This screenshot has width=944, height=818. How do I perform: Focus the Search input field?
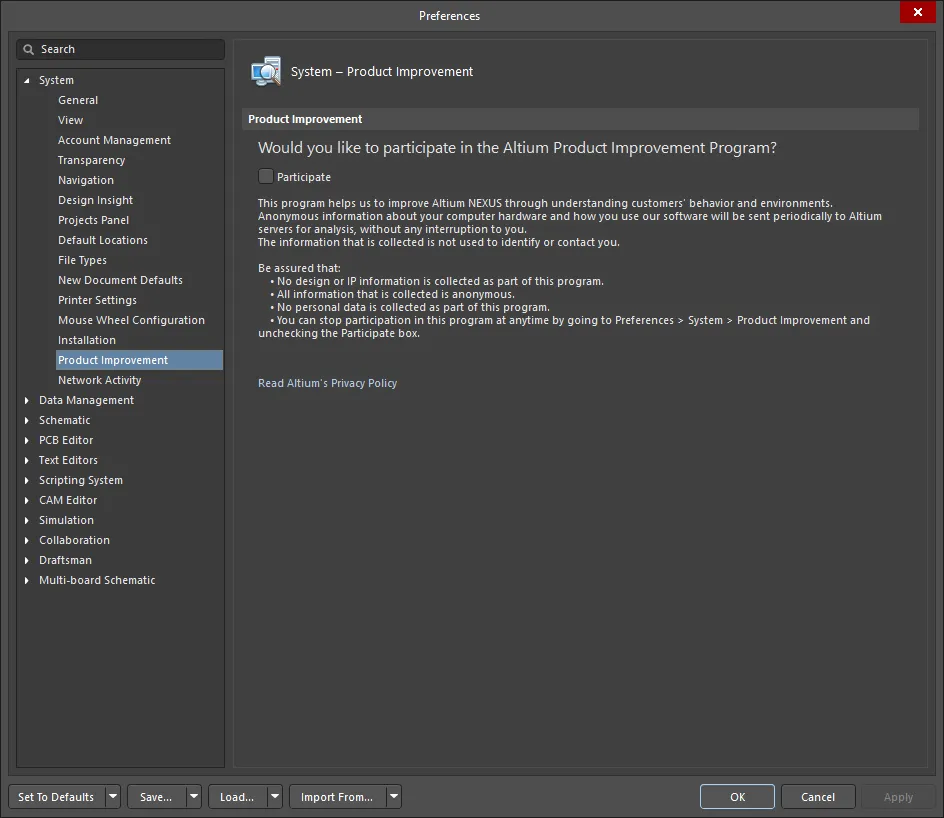tap(120, 49)
